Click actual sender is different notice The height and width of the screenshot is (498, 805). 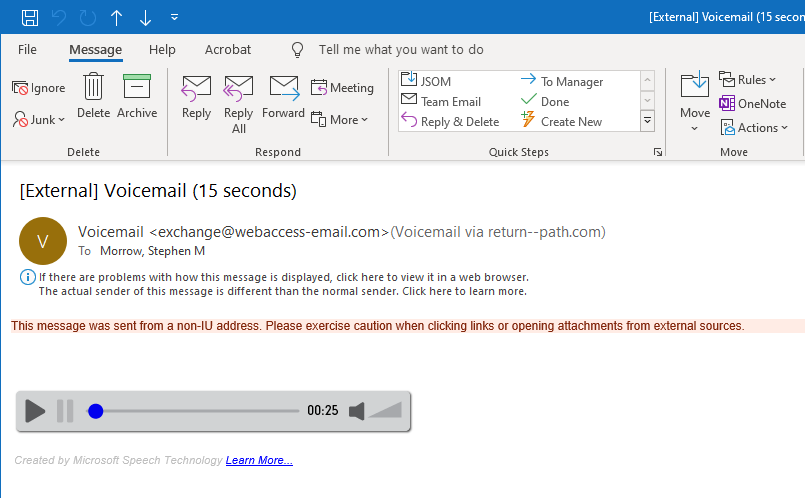pyautogui.click(x=283, y=292)
